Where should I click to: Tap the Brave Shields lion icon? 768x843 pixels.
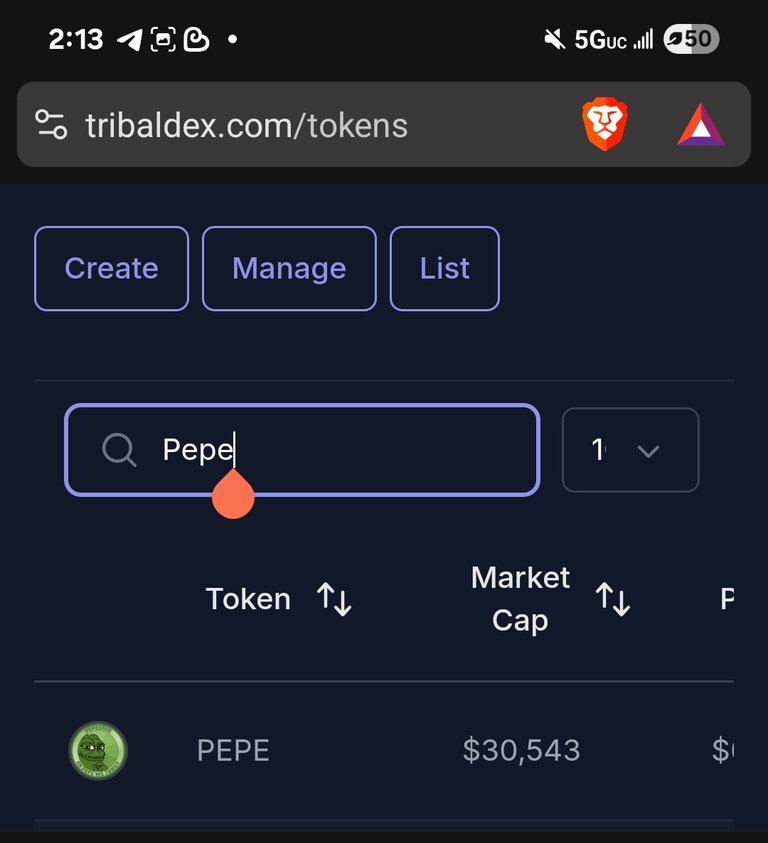click(605, 124)
